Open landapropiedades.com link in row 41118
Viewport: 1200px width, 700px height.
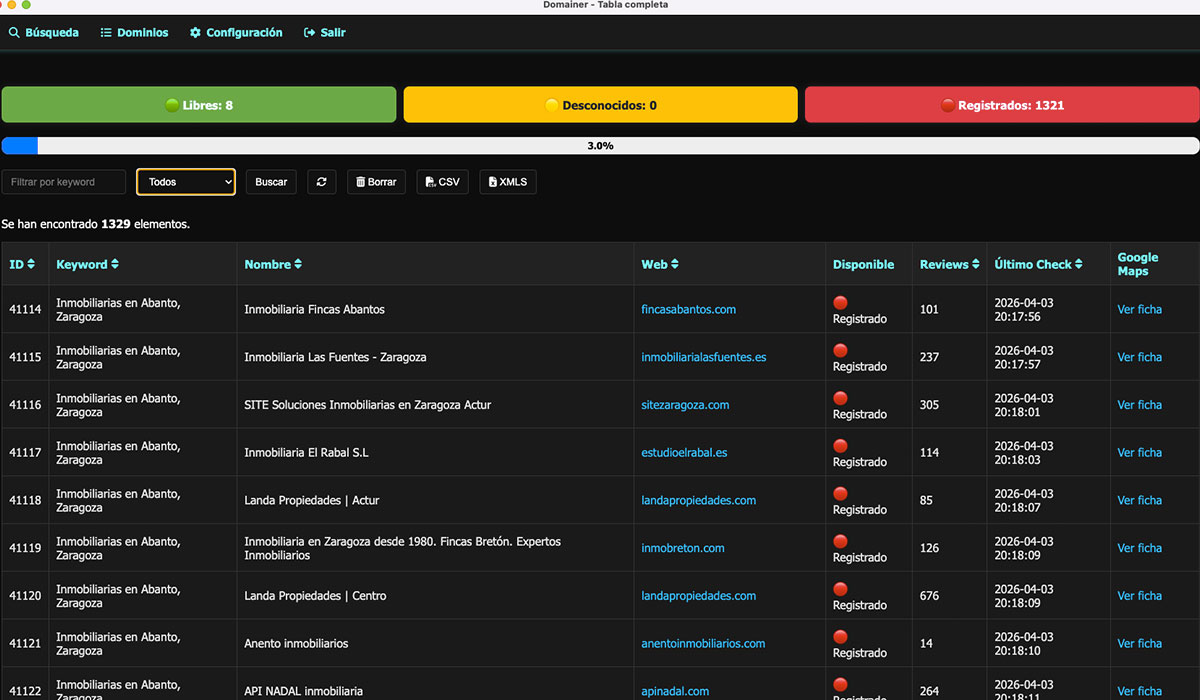698,500
